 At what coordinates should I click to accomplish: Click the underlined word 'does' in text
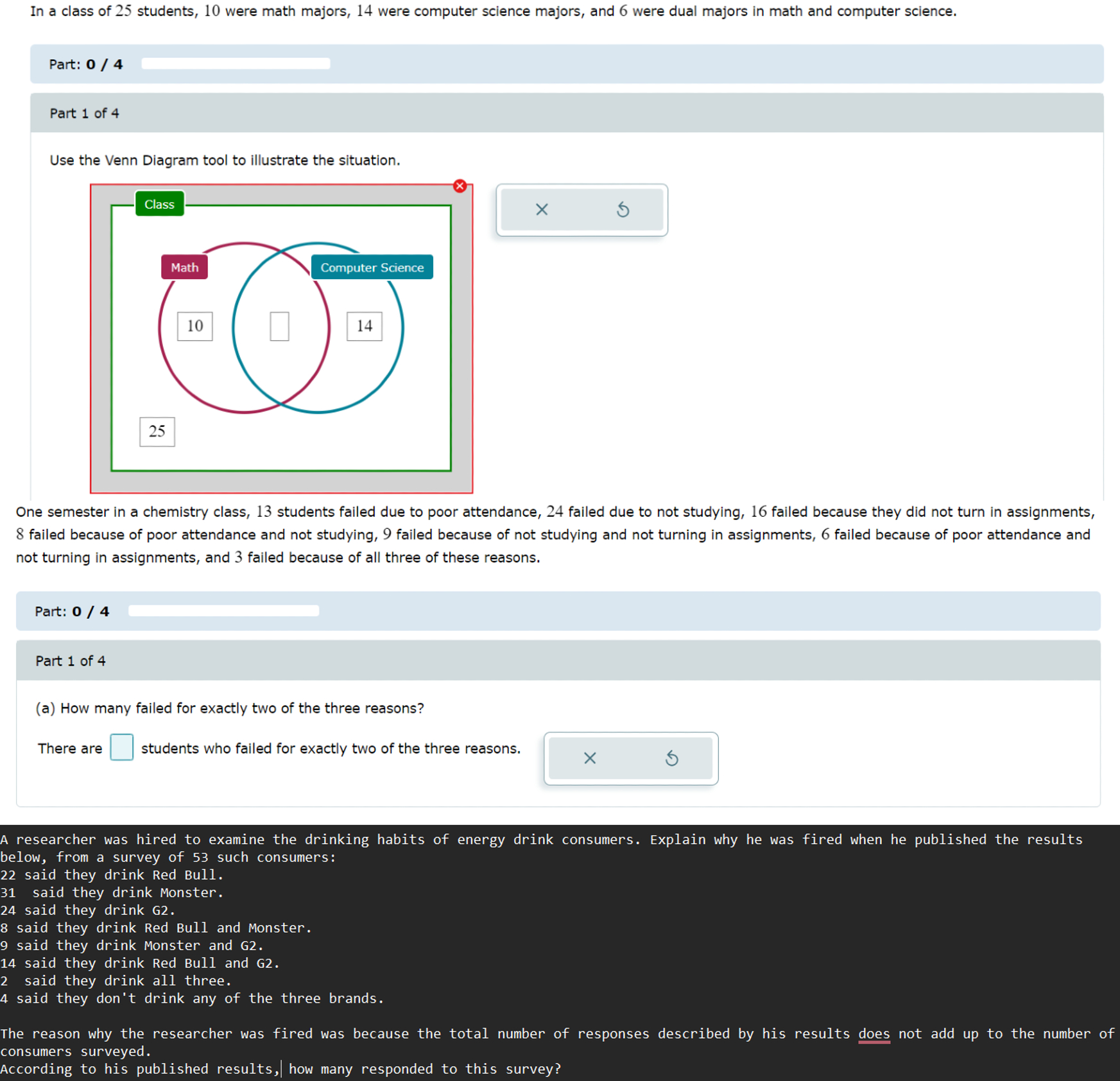[874, 1033]
